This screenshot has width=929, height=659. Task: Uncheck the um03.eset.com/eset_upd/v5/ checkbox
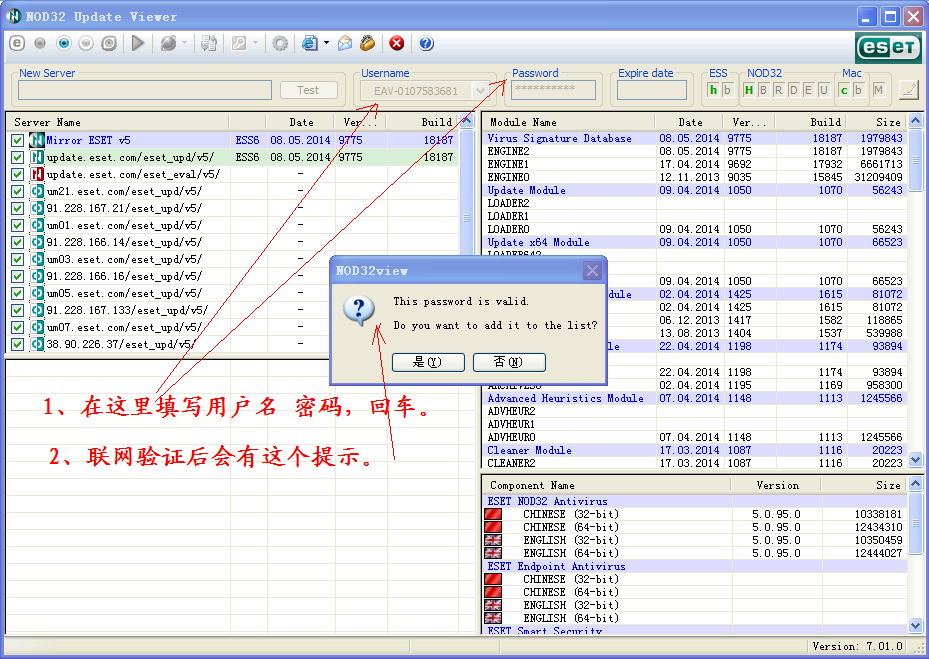(x=18, y=259)
